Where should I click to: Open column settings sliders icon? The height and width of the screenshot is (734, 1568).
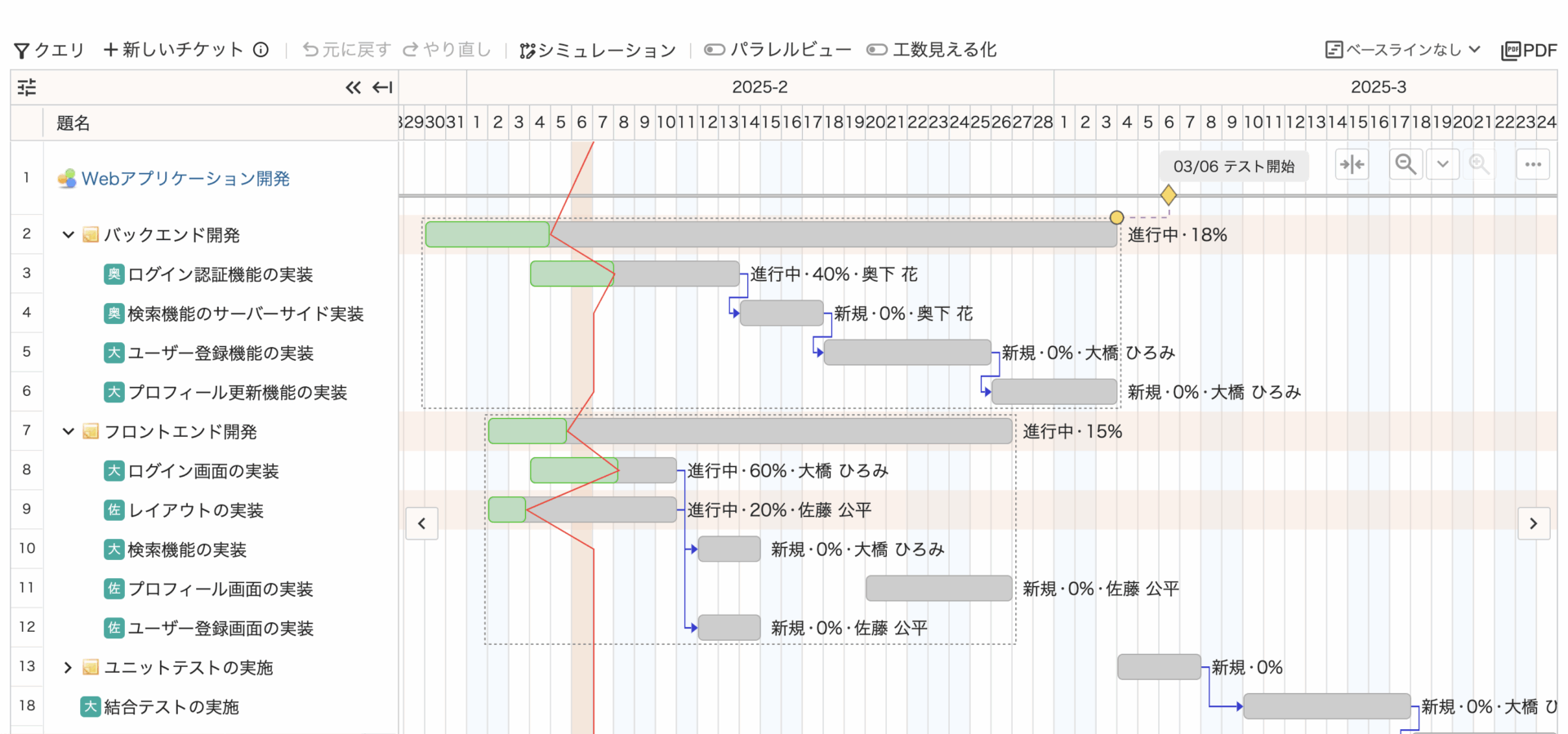pos(27,87)
